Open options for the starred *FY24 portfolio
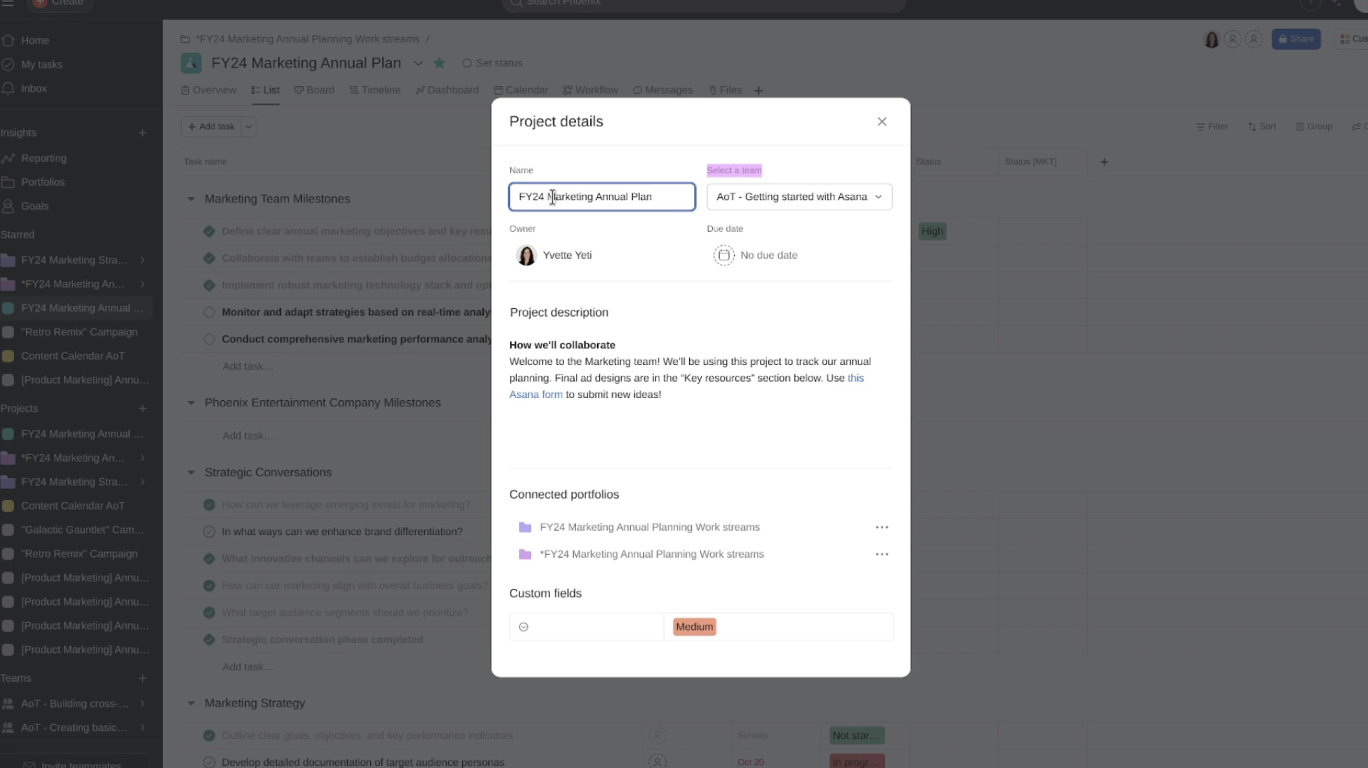Image resolution: width=1368 pixels, height=768 pixels. 882,554
